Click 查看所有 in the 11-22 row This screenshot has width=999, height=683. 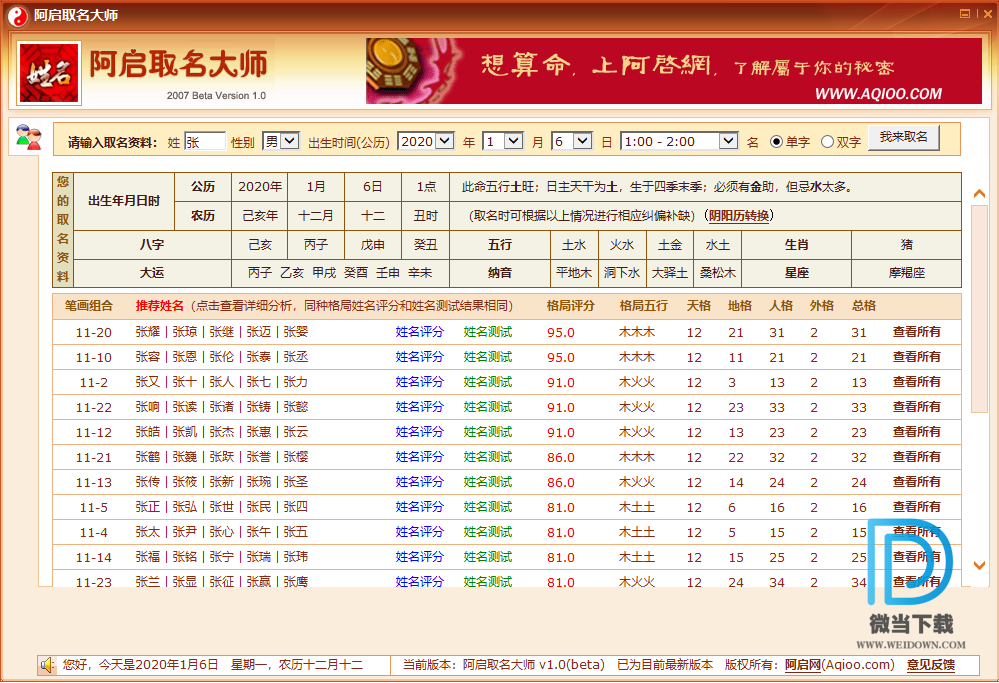tap(917, 406)
